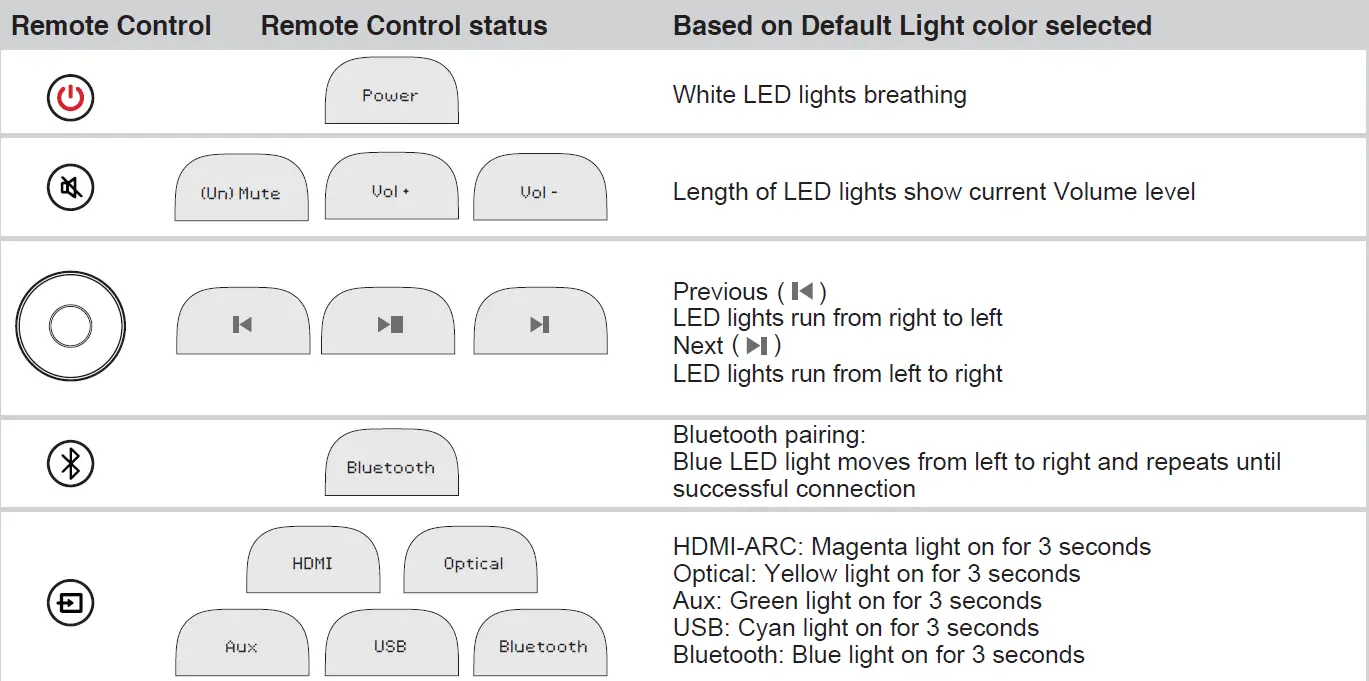Toggle the (Un)Mute button
1369x681 pixels.
tap(241, 191)
